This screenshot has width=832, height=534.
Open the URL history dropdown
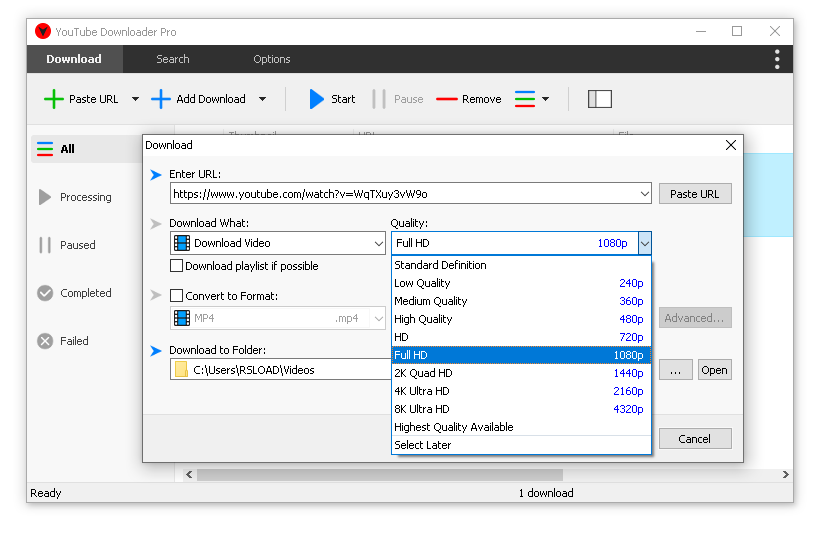(645, 194)
